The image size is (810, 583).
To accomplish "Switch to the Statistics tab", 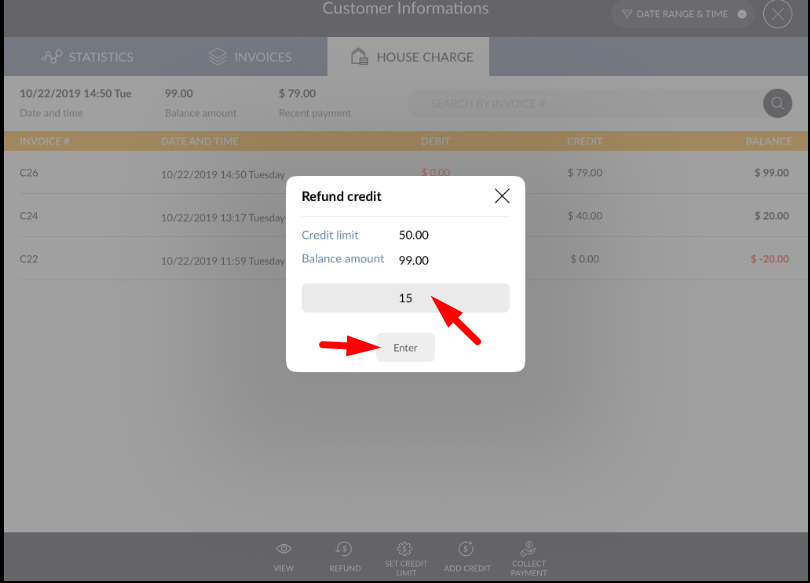I will click(x=88, y=57).
